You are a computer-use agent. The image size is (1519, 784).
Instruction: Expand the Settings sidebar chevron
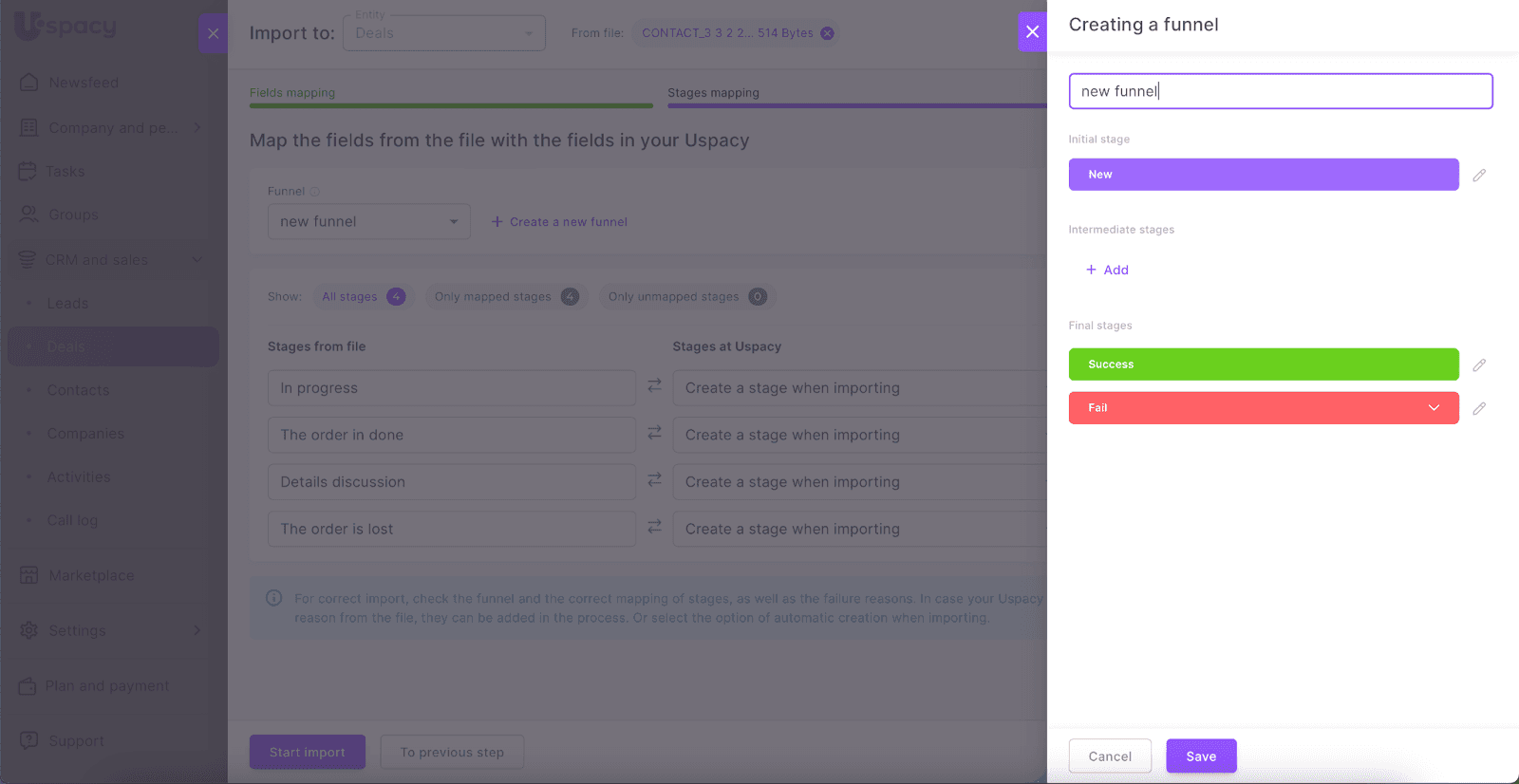[x=197, y=630]
